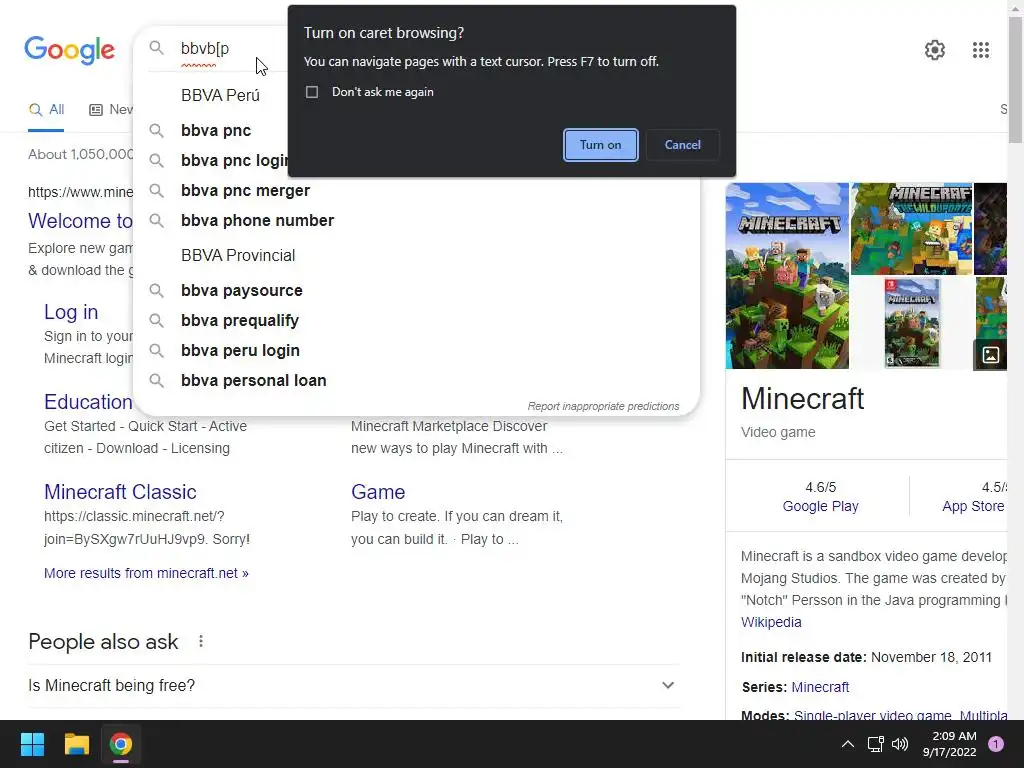Open the People also ask options dots
Image resolution: width=1024 pixels, height=768 pixels.
click(201, 641)
